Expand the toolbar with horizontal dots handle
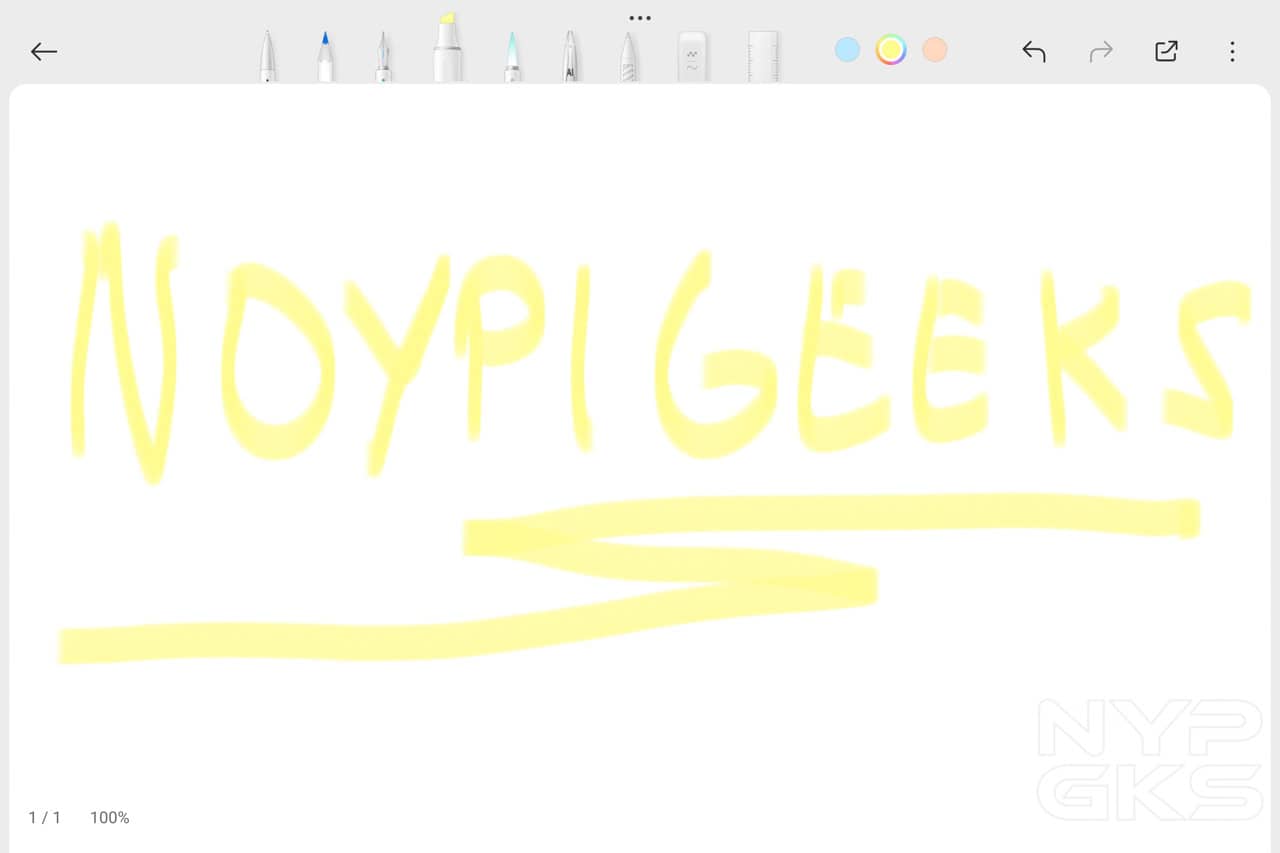The image size is (1280, 853). 640,18
